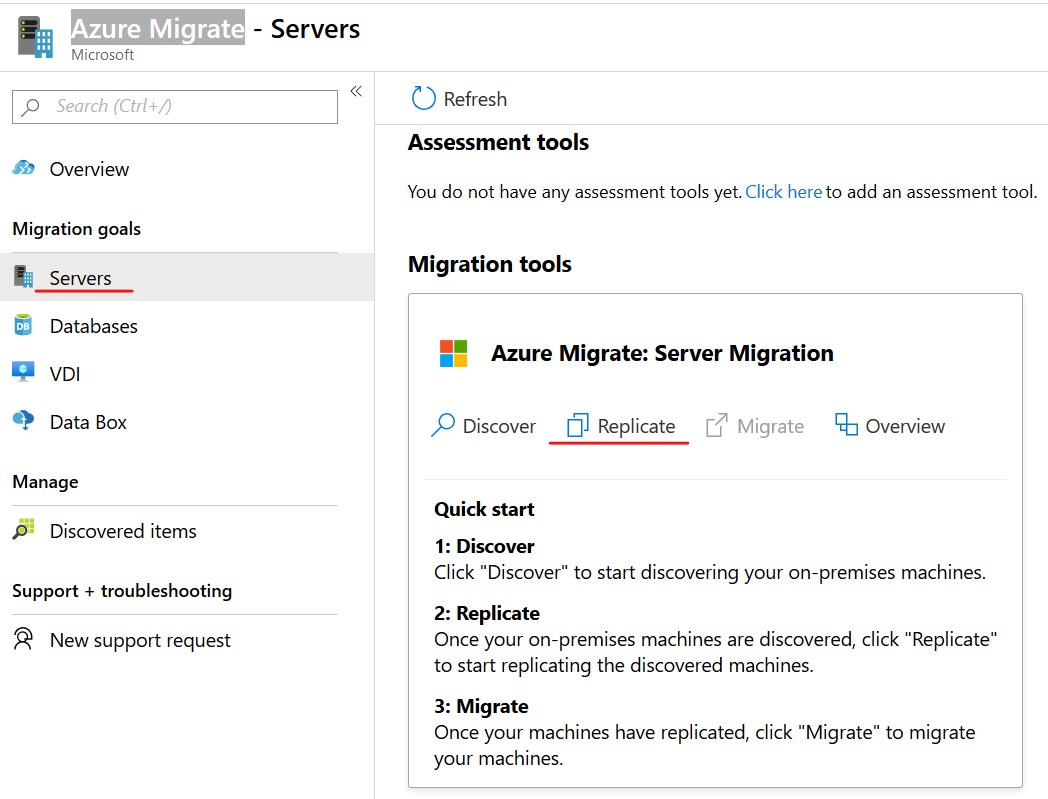Click the 'Microsoft' subtitle under the title

102,55
